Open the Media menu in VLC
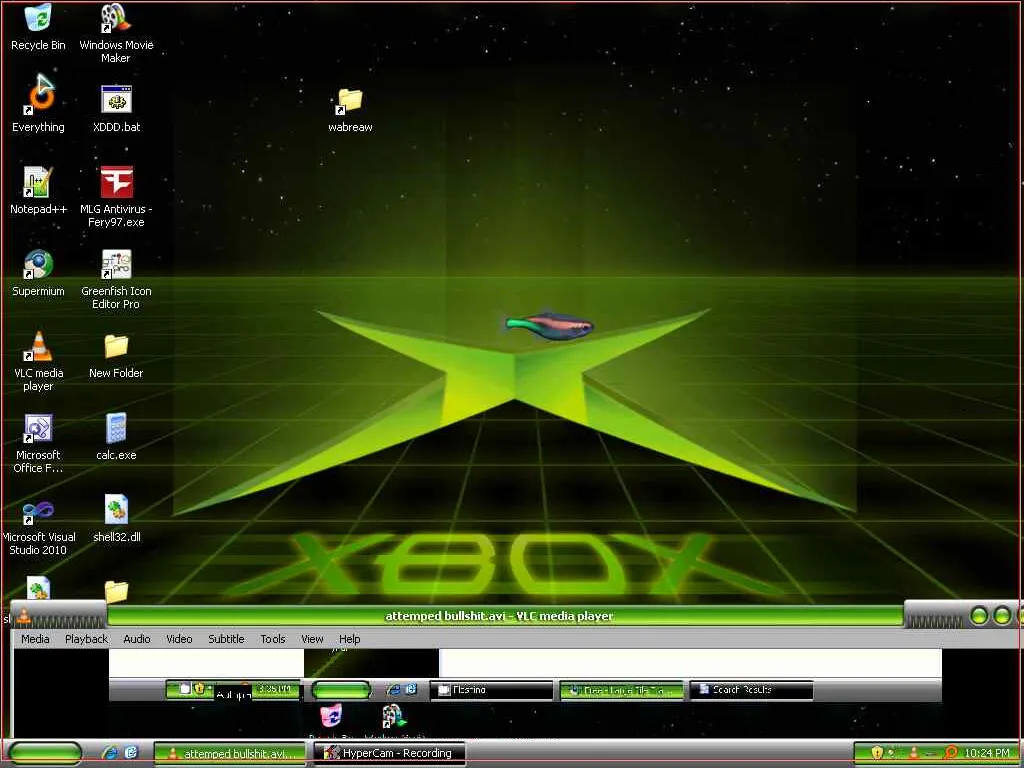Screen dimensions: 1024x768 [x=35, y=639]
